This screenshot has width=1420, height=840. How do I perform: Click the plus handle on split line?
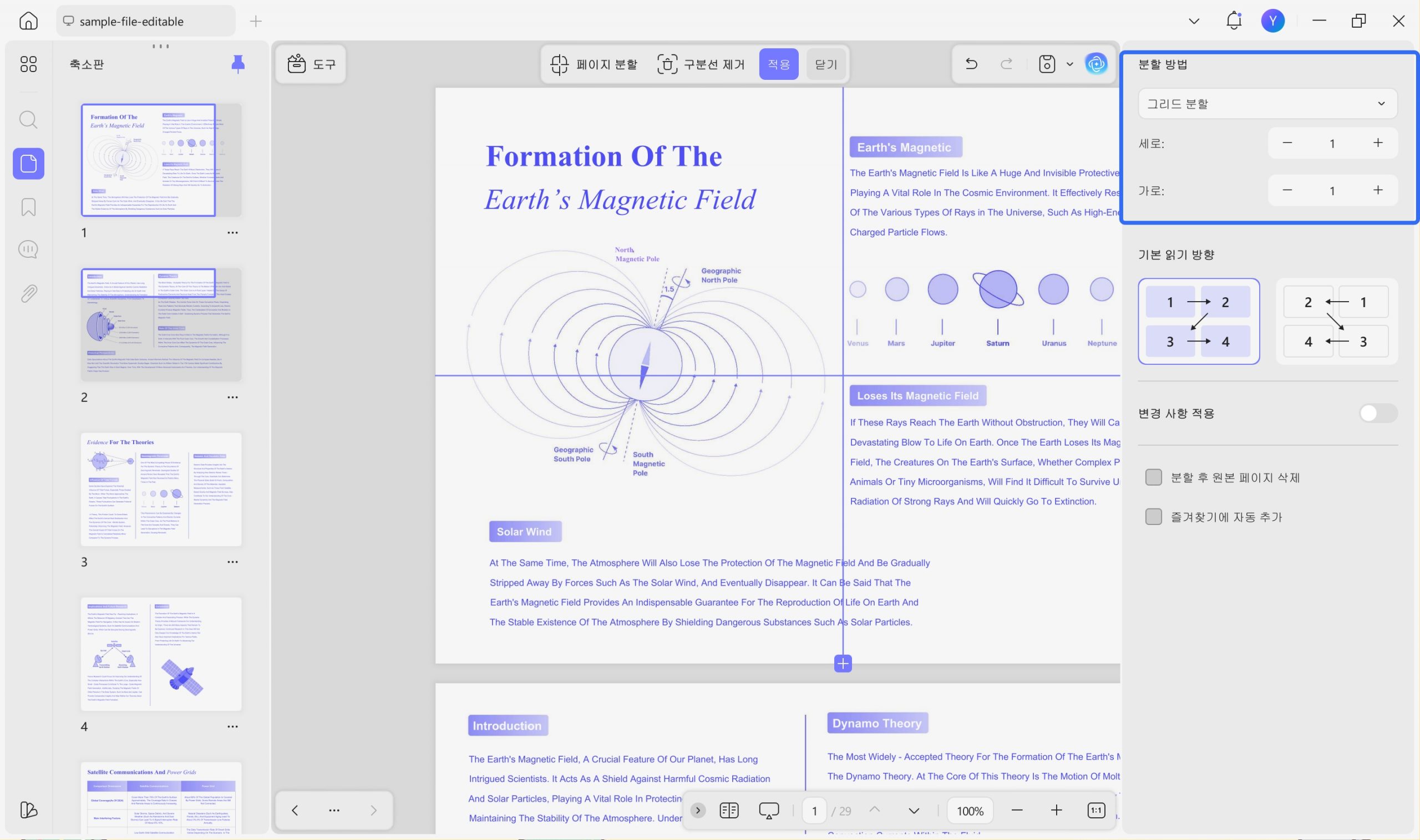pyautogui.click(x=843, y=663)
